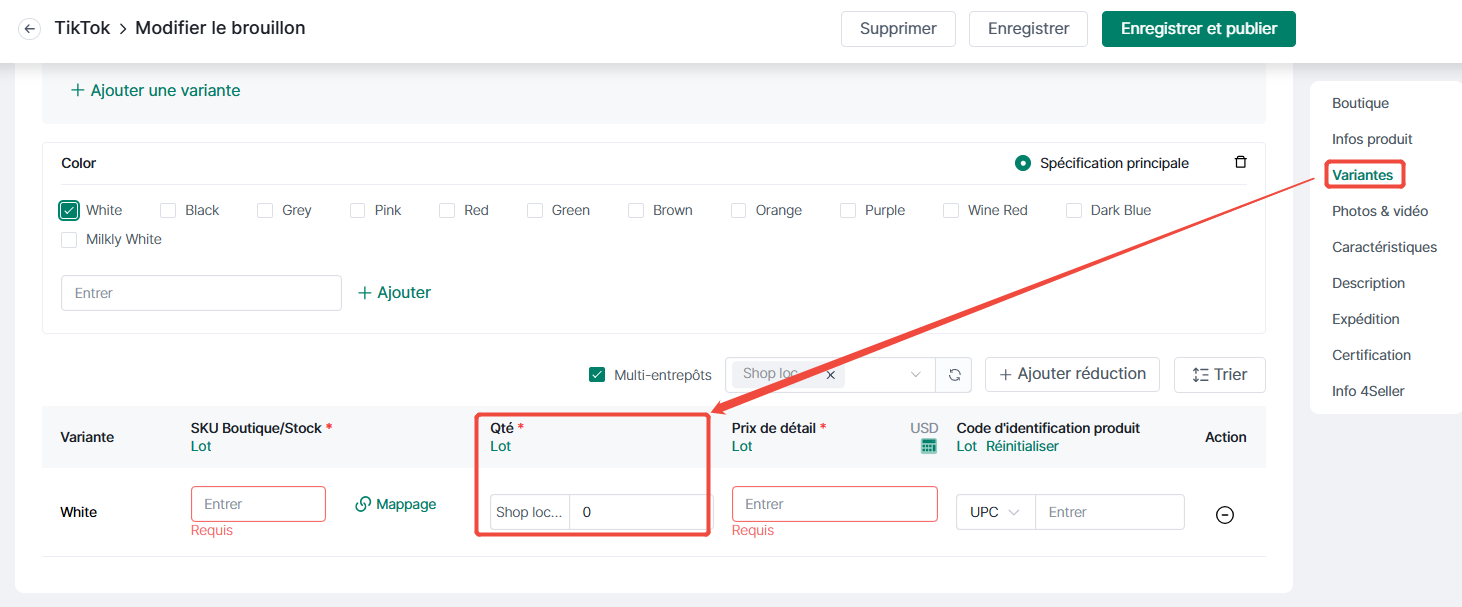This screenshot has height=607, width=1462.
Task: Check the Black color option
Action: coord(168,210)
